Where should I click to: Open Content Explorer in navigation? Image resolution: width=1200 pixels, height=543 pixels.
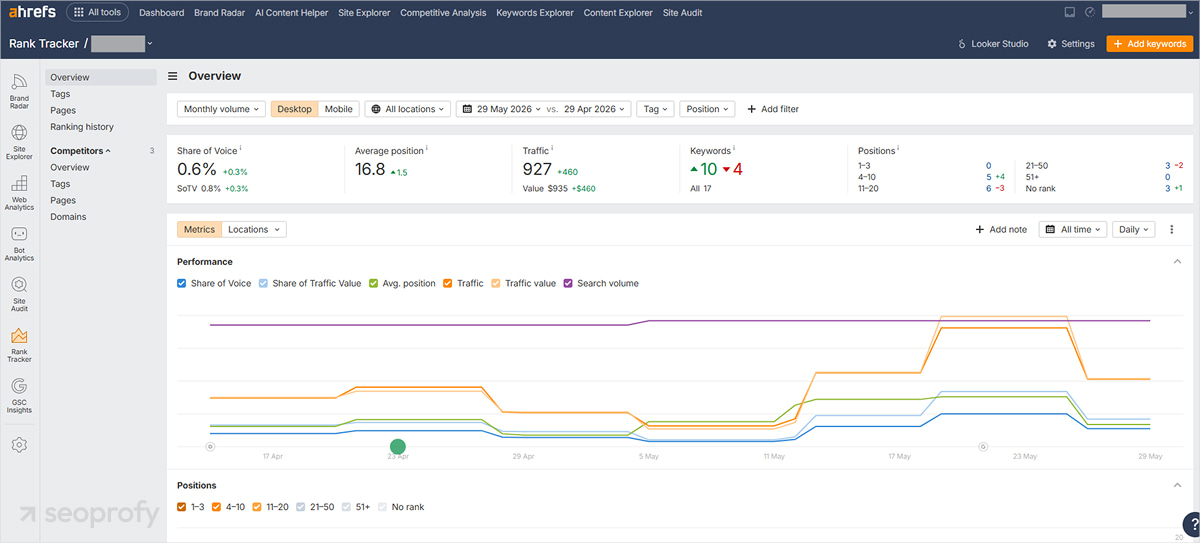click(x=618, y=13)
